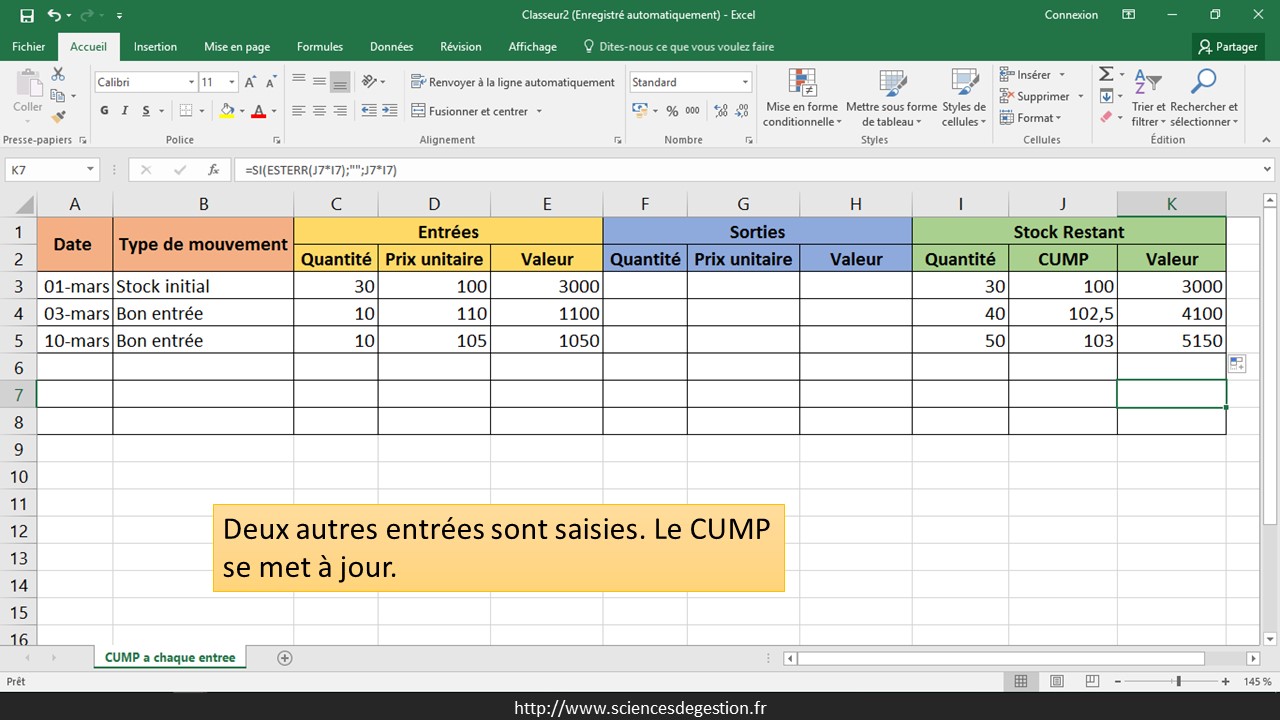Open Mise en forme conditionnelle
This screenshot has height=720, width=1280.
(x=802, y=100)
